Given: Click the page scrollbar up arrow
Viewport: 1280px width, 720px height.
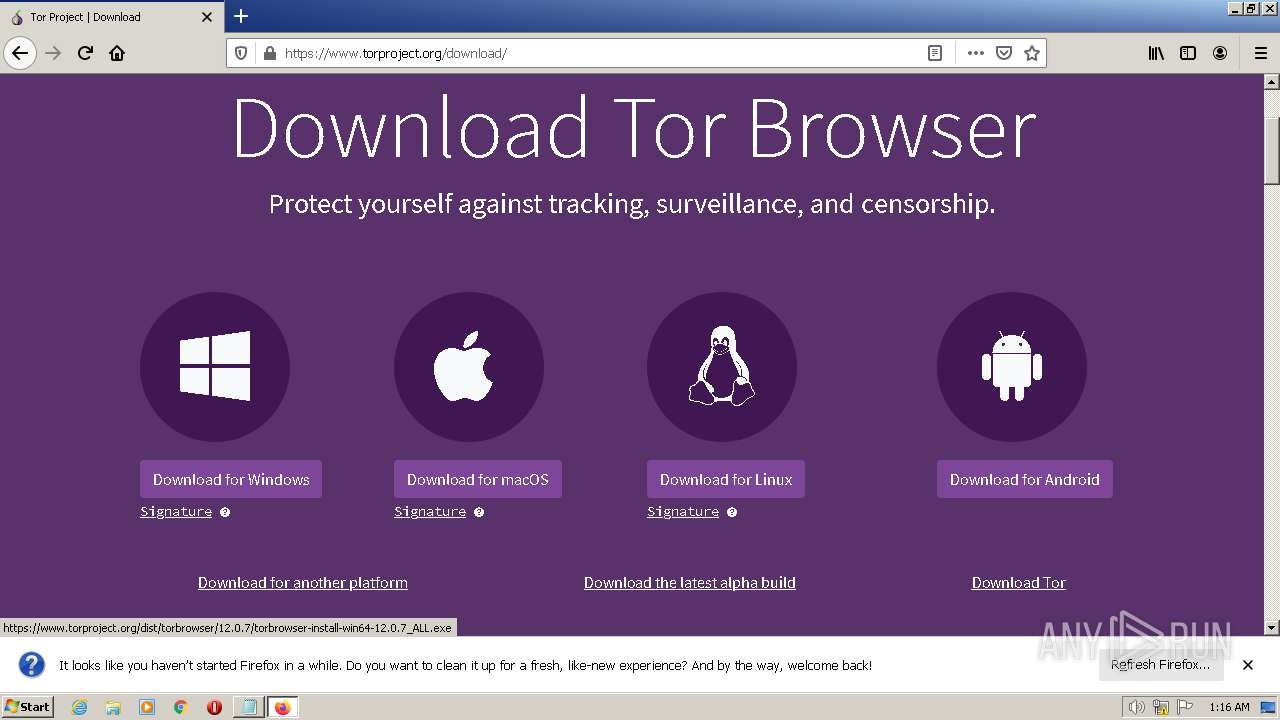Looking at the screenshot, I should (1271, 82).
